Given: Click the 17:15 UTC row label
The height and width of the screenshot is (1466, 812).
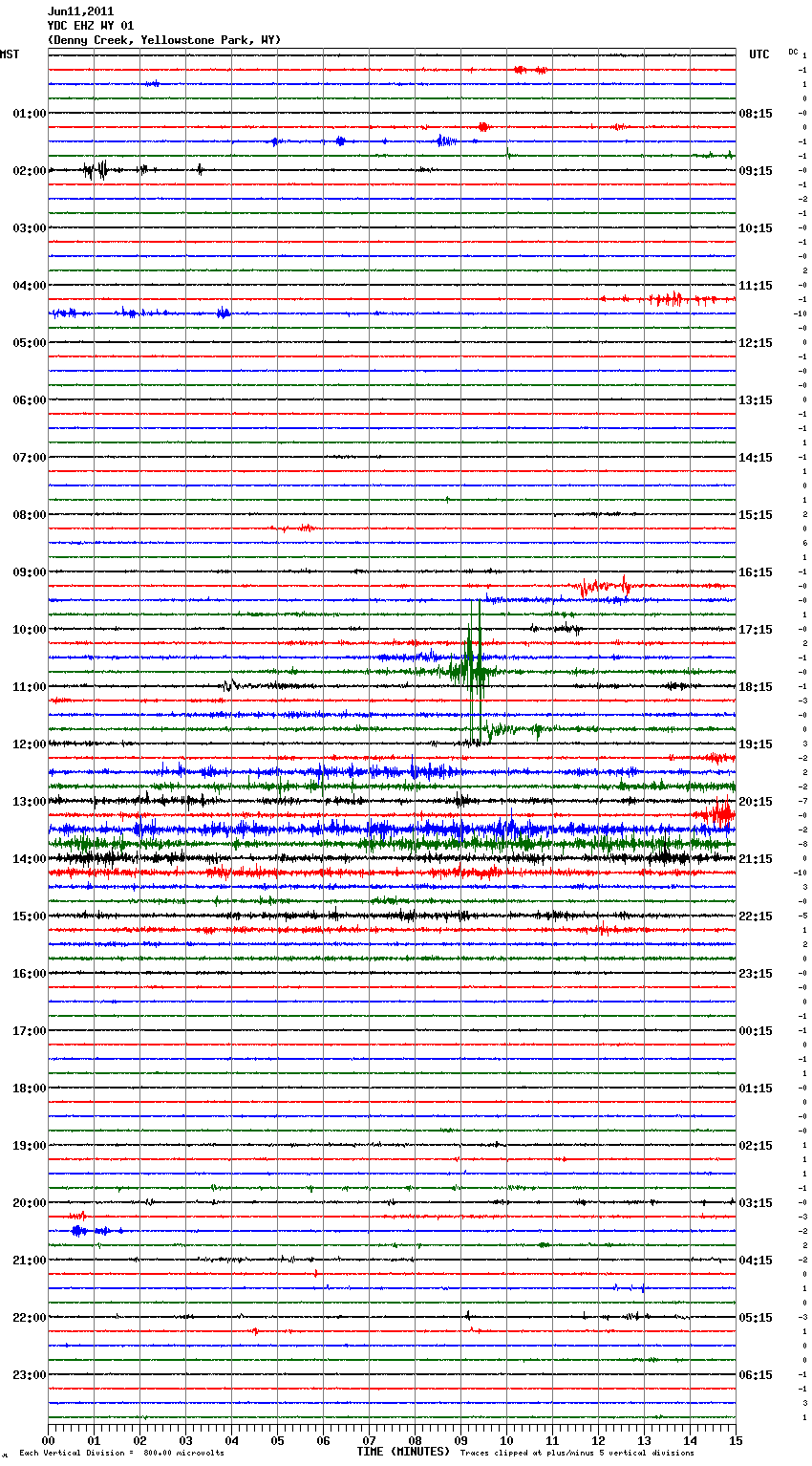Looking at the screenshot, I should [756, 629].
